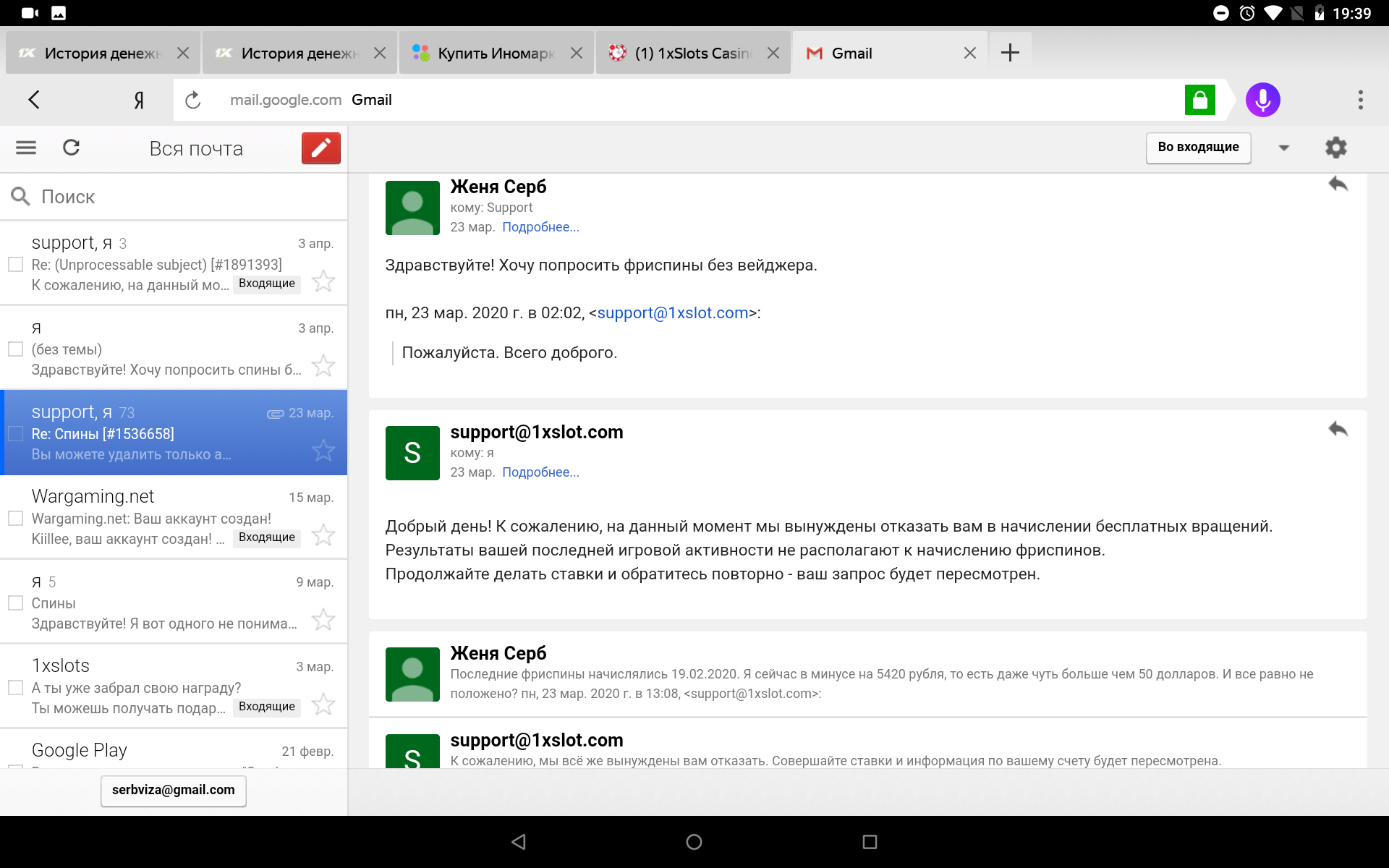
Task: Refresh the mail list
Action: [x=71, y=148]
